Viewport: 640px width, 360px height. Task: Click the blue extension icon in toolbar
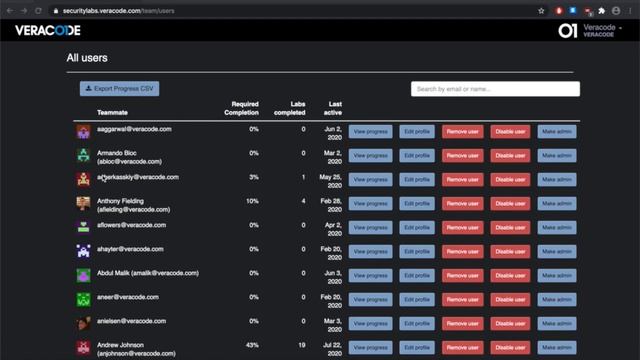[573, 11]
